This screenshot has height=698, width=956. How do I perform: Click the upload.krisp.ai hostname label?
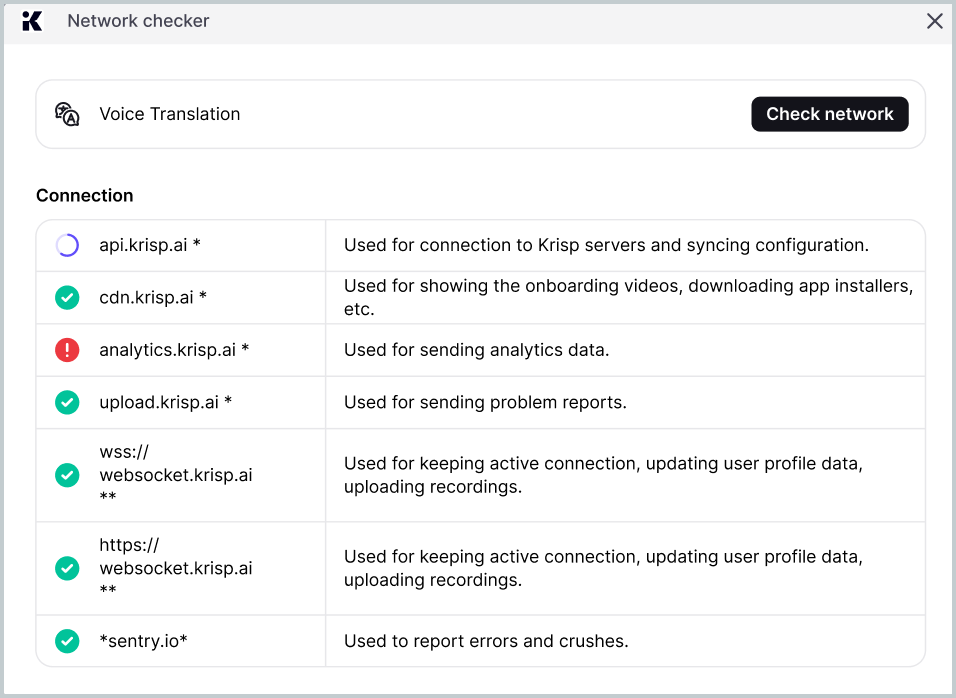(x=165, y=402)
